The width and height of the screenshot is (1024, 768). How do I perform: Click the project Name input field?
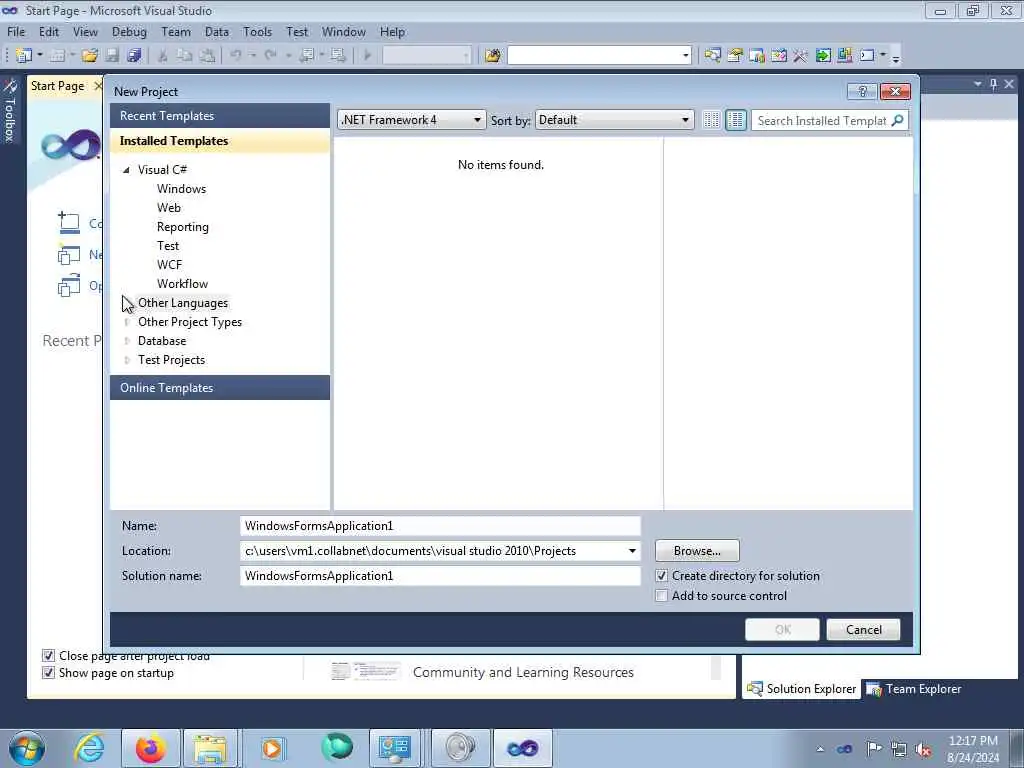coord(440,526)
